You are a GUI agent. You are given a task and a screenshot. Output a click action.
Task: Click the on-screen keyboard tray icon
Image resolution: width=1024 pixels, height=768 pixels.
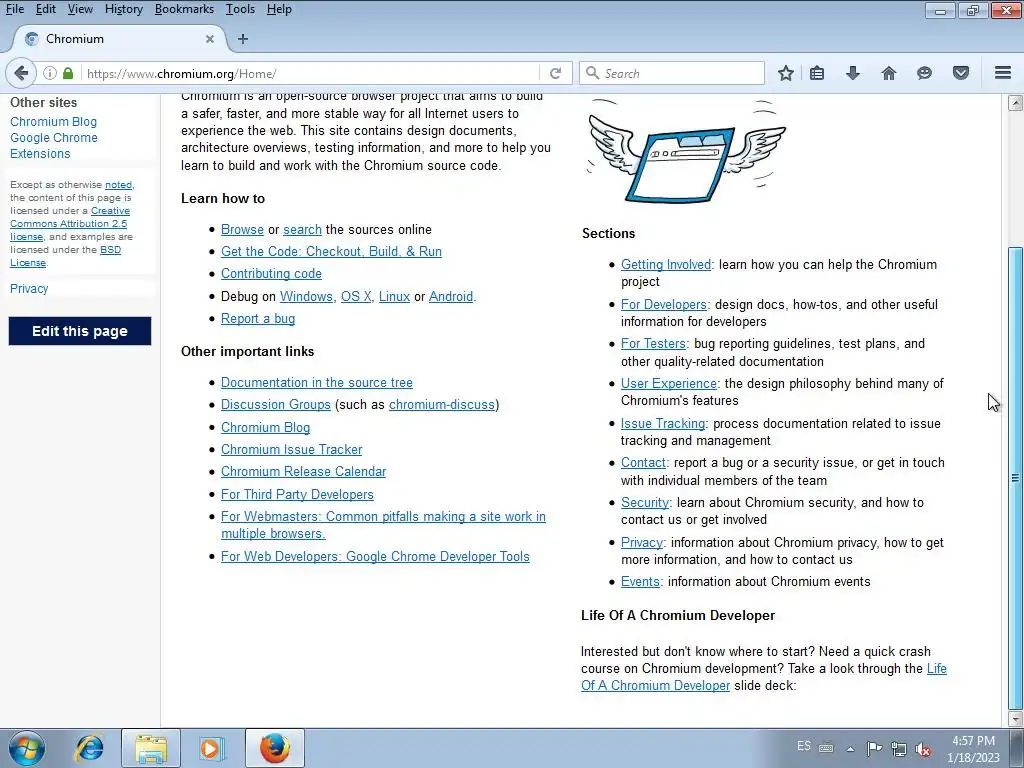tap(826, 748)
